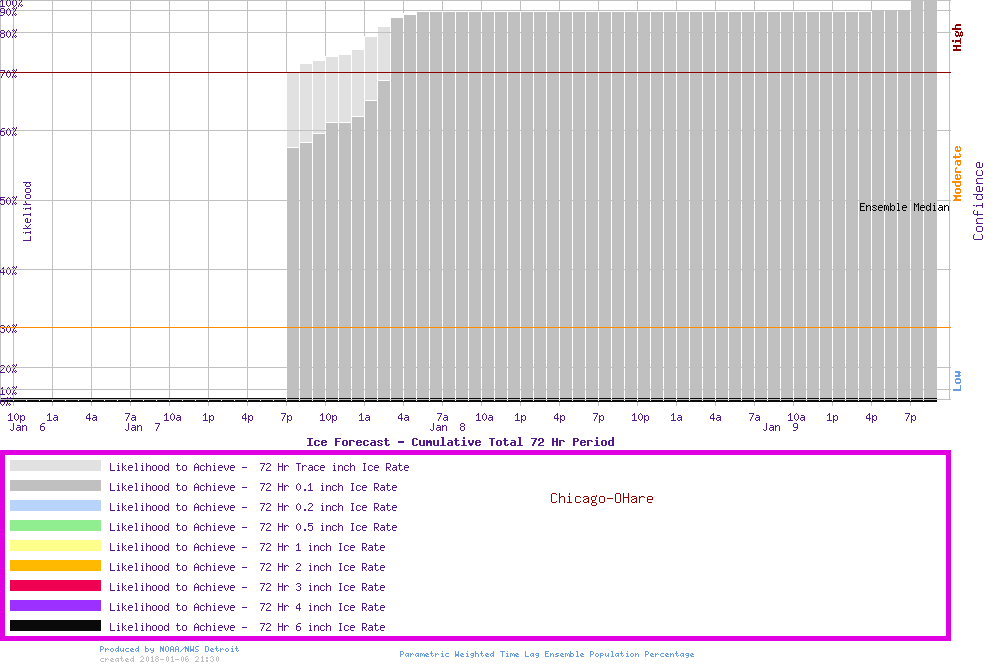Click the Parametric Weighted Time Lag footer text
Image resolution: width=1000 pixels, height=670 pixels.
546,654
